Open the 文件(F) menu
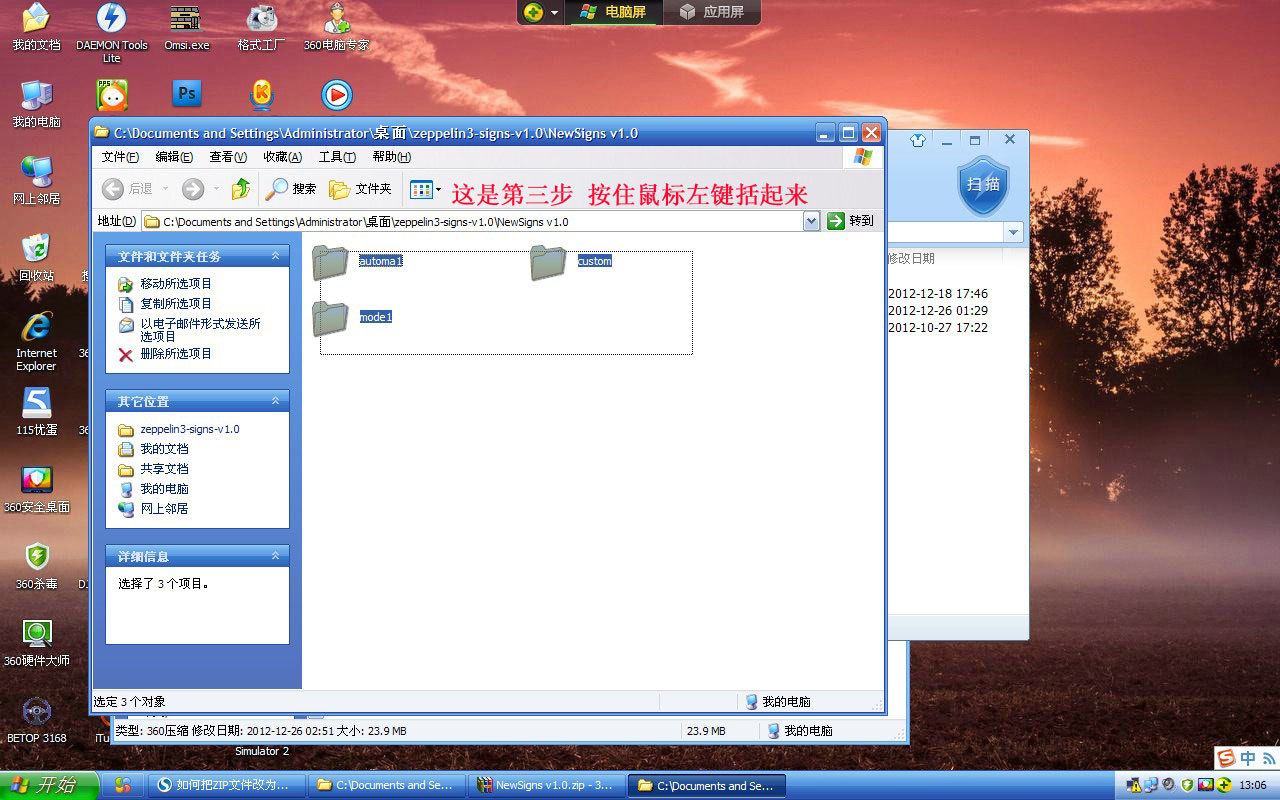The image size is (1280, 800). coord(120,157)
